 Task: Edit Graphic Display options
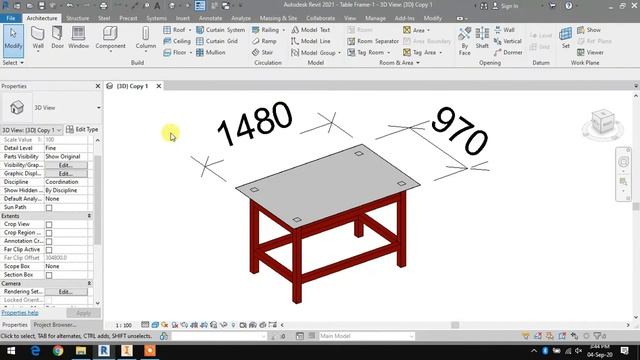[x=66, y=173]
